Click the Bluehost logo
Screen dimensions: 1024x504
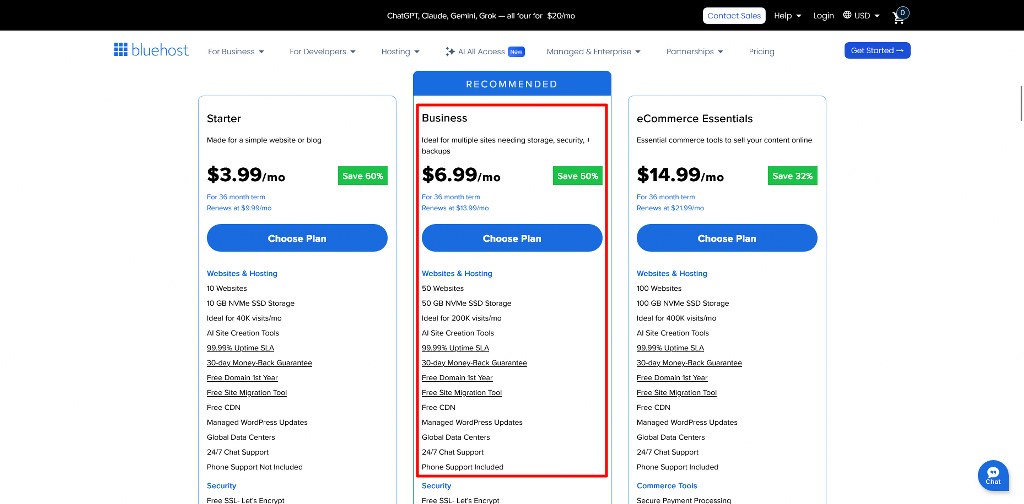tap(151, 50)
